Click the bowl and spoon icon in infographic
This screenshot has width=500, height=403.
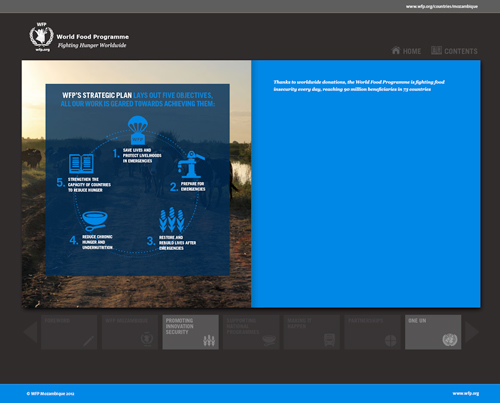pyautogui.click(x=95, y=221)
